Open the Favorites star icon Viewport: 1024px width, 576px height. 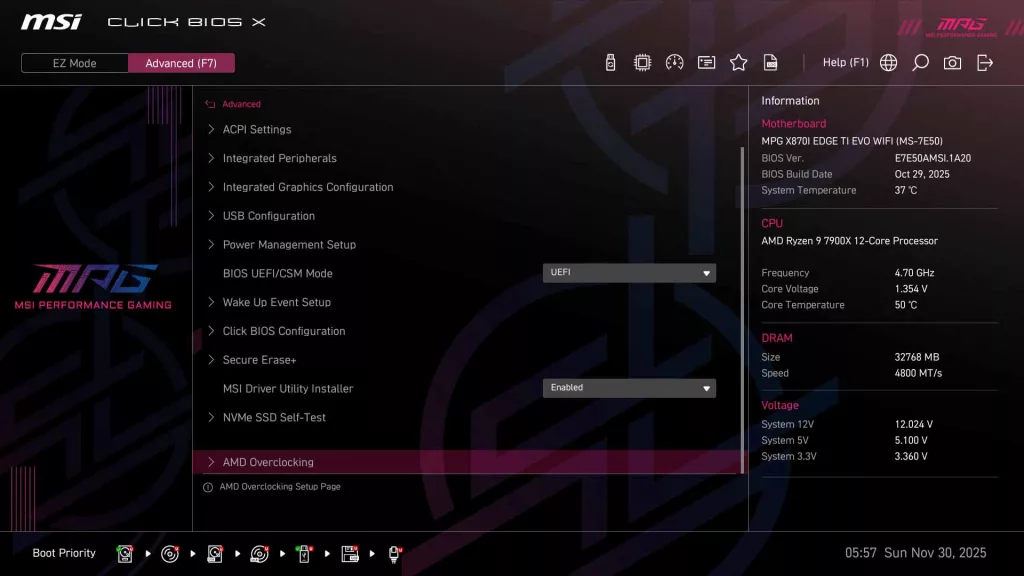[x=738, y=62]
